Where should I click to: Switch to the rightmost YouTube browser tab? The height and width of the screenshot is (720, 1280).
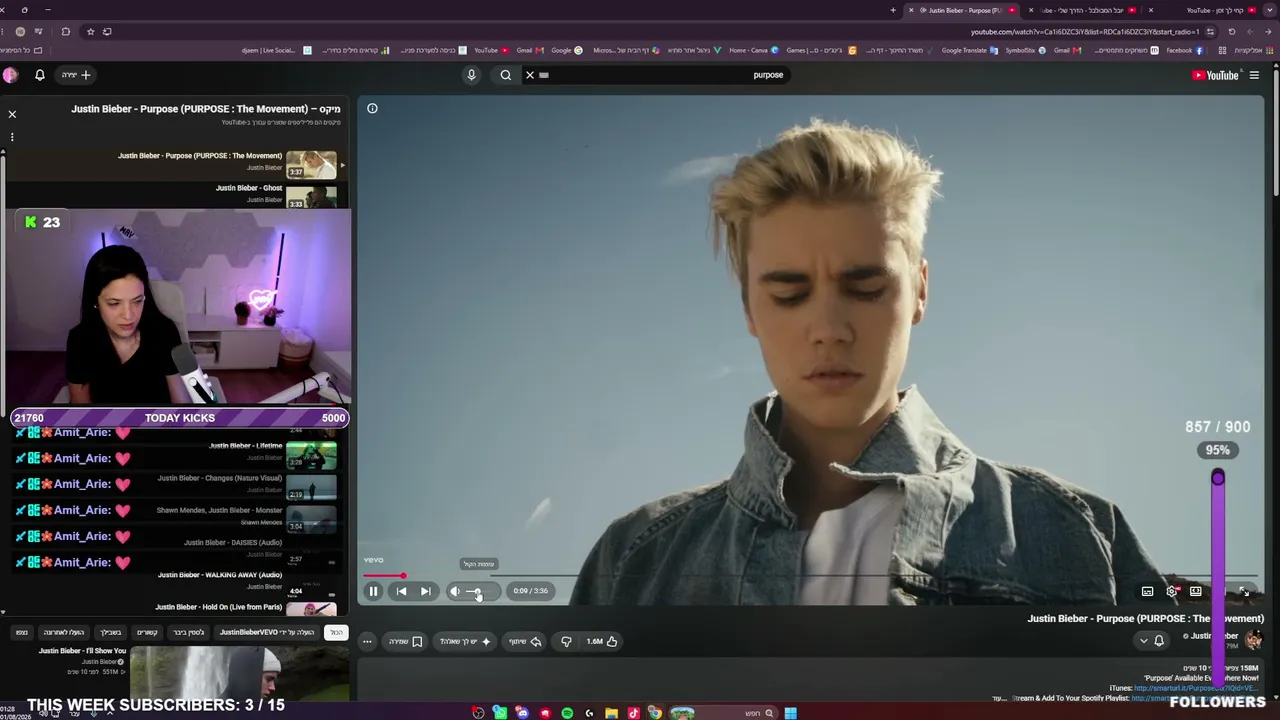(1221, 10)
